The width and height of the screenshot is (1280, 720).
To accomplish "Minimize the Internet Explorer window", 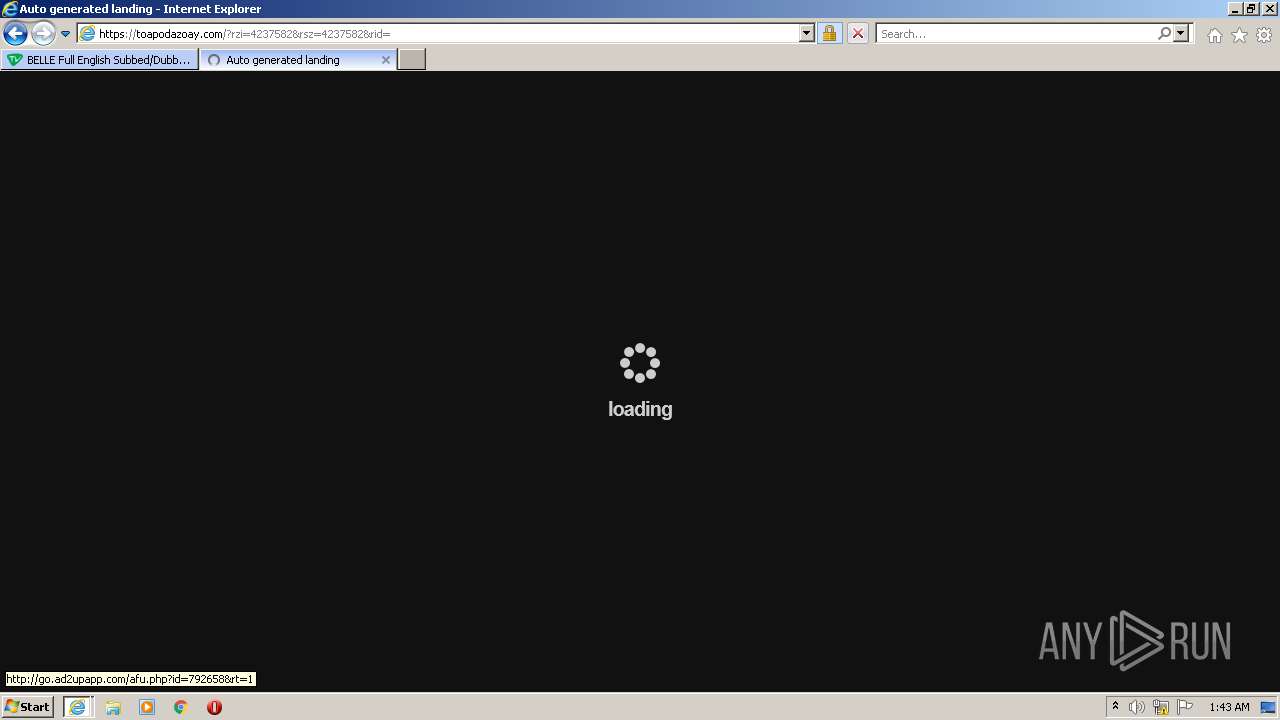I will [1235, 9].
